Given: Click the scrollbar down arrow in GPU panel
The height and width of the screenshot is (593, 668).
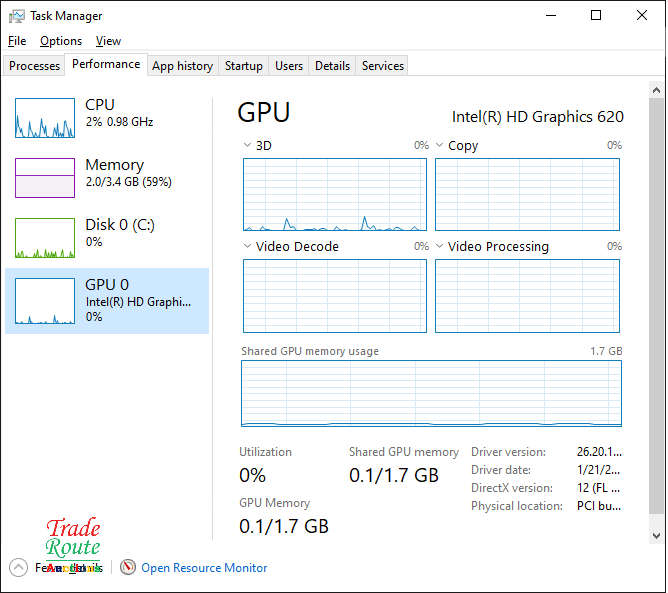Looking at the screenshot, I should click(656, 537).
